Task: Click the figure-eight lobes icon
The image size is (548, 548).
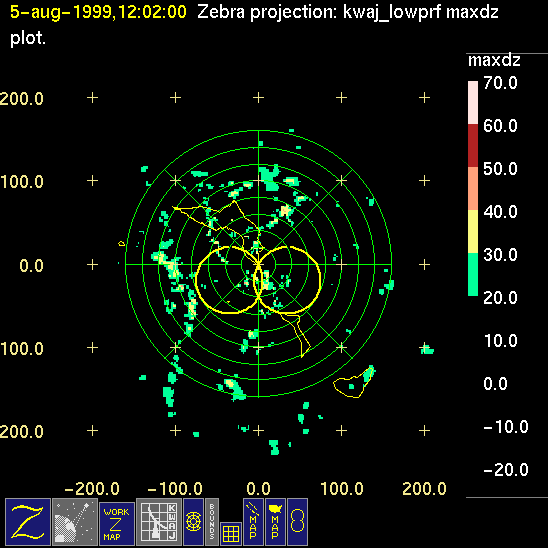Action: (297, 522)
